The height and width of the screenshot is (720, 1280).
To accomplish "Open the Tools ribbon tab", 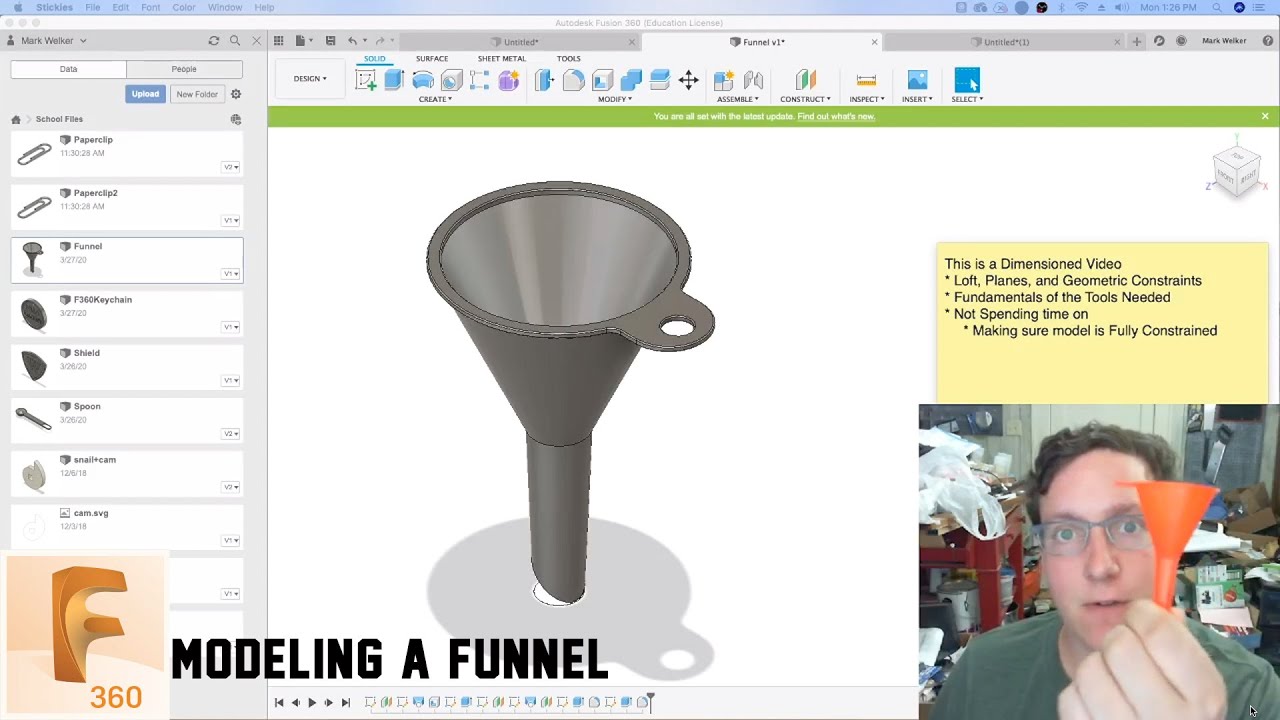I will (x=568, y=59).
